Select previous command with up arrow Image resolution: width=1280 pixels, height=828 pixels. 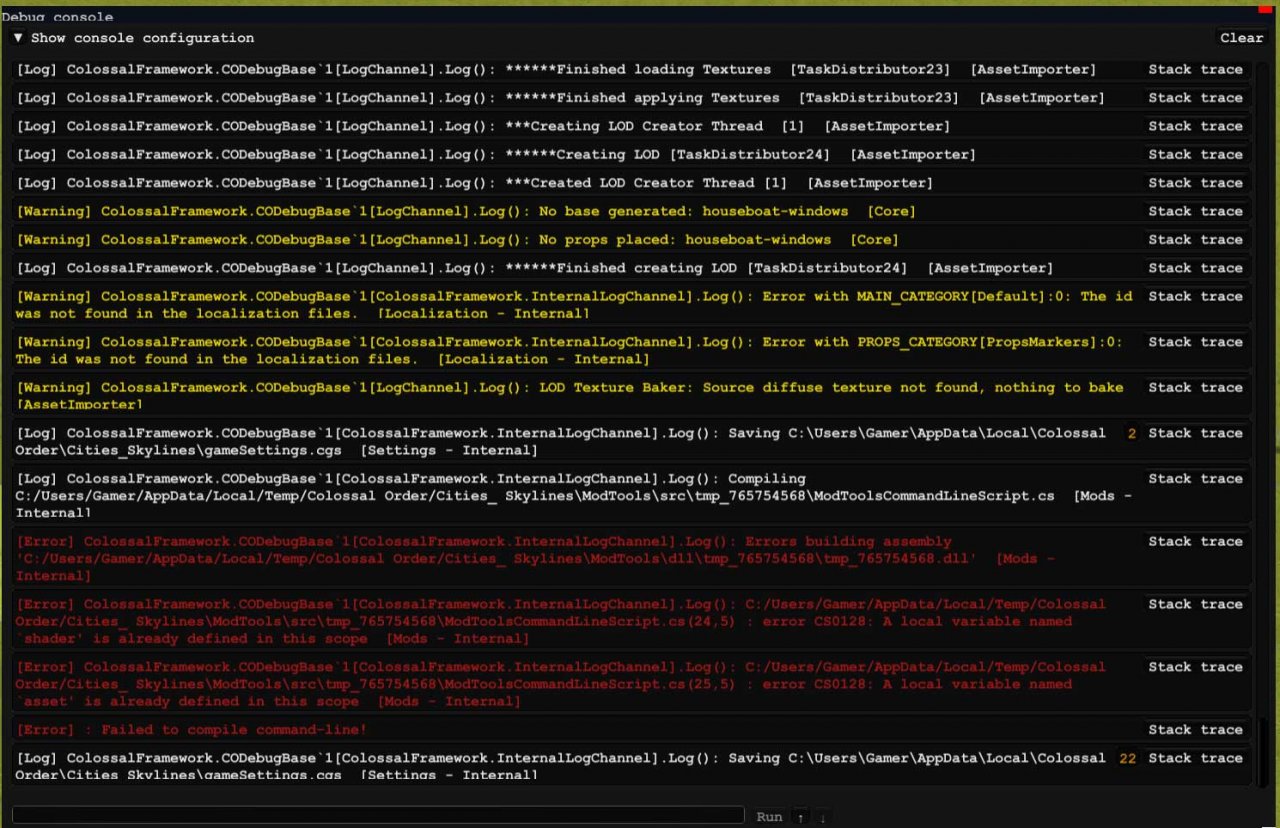click(801, 816)
